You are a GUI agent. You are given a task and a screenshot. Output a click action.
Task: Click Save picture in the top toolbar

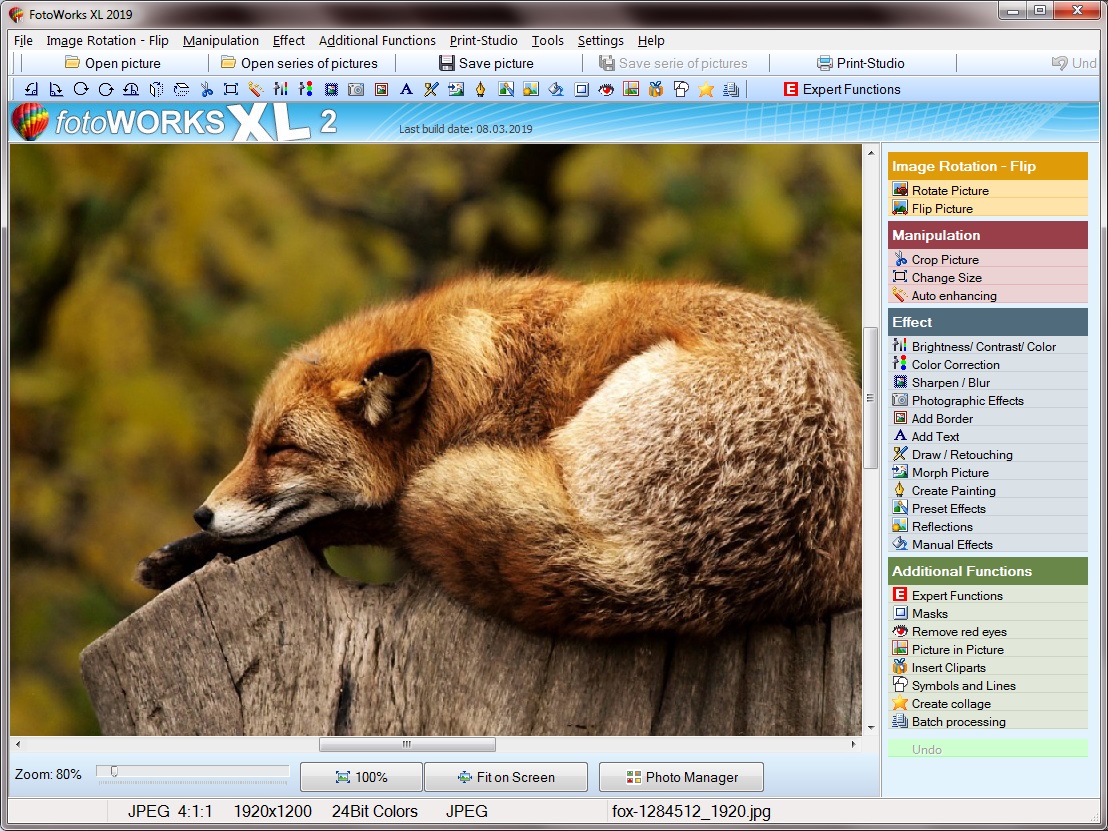coord(486,63)
